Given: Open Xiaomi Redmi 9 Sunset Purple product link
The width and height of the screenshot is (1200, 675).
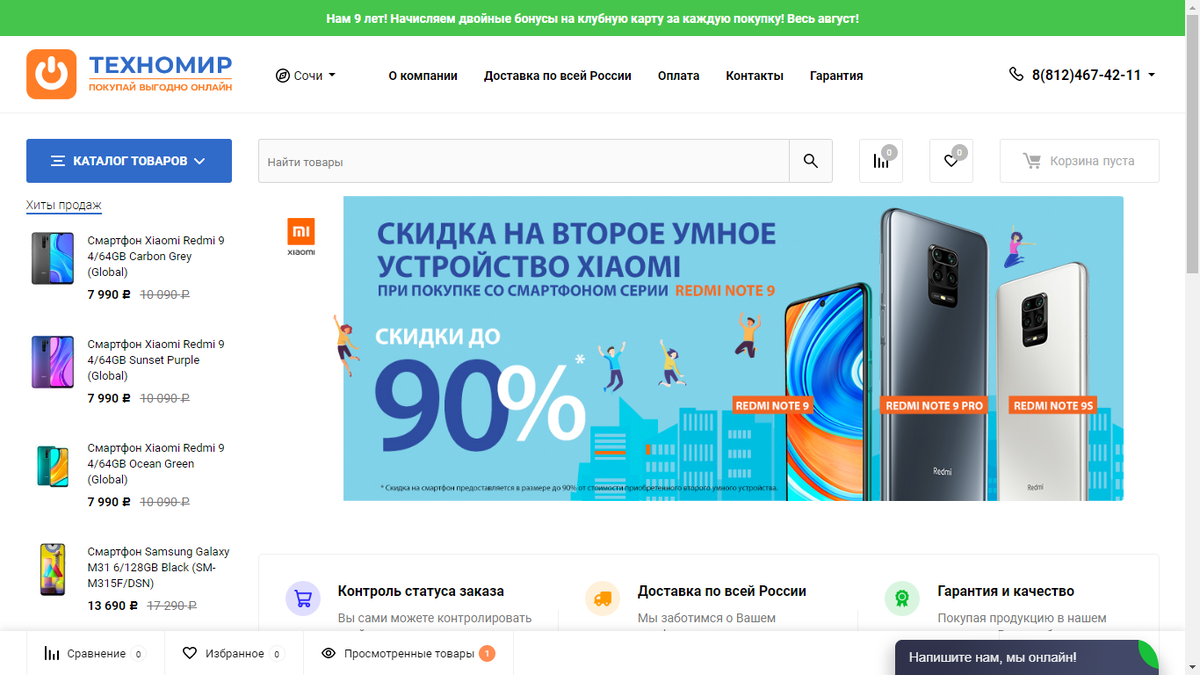Looking at the screenshot, I should [156, 360].
